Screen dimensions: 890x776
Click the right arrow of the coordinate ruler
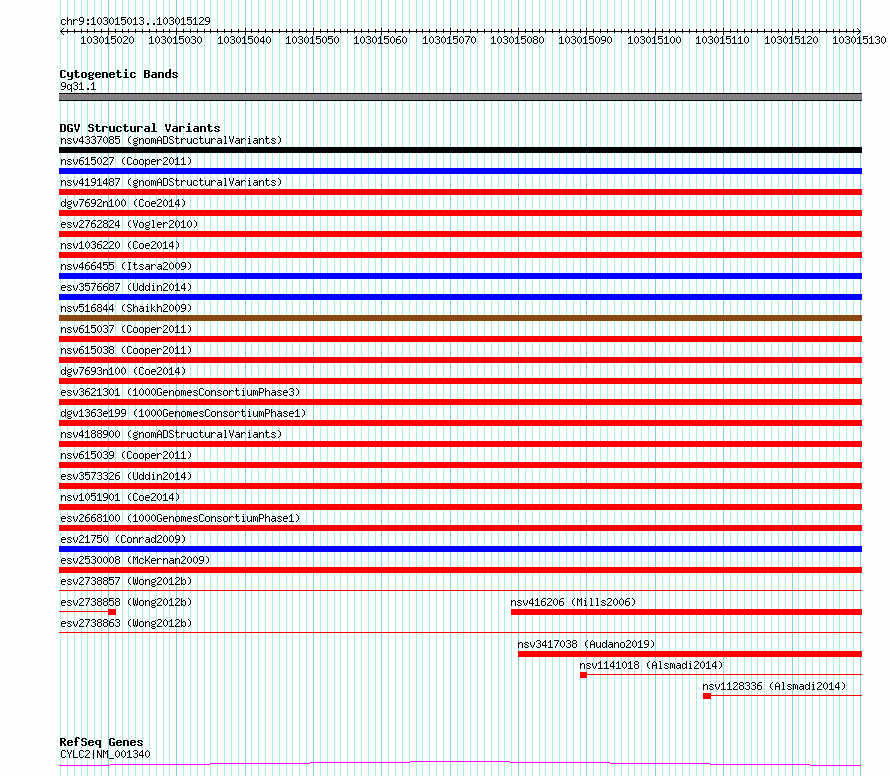858,32
